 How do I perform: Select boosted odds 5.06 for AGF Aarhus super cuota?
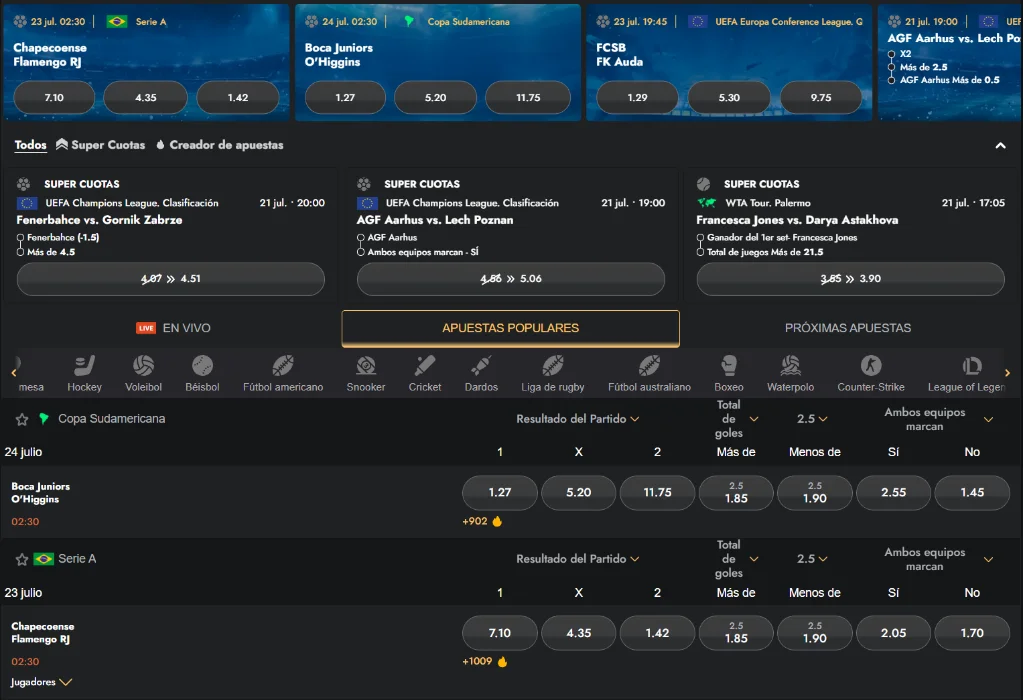[x=511, y=279]
